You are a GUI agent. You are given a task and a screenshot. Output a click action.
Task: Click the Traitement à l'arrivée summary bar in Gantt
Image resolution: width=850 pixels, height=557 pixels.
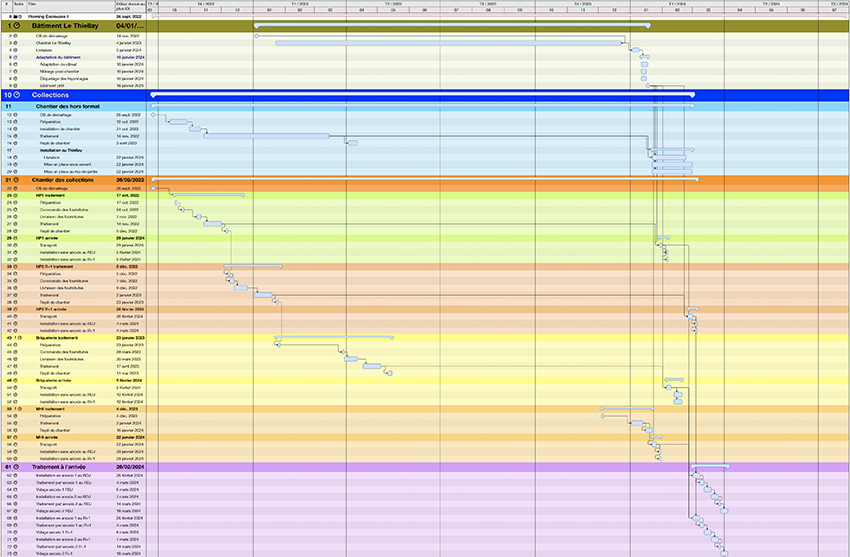710,466
